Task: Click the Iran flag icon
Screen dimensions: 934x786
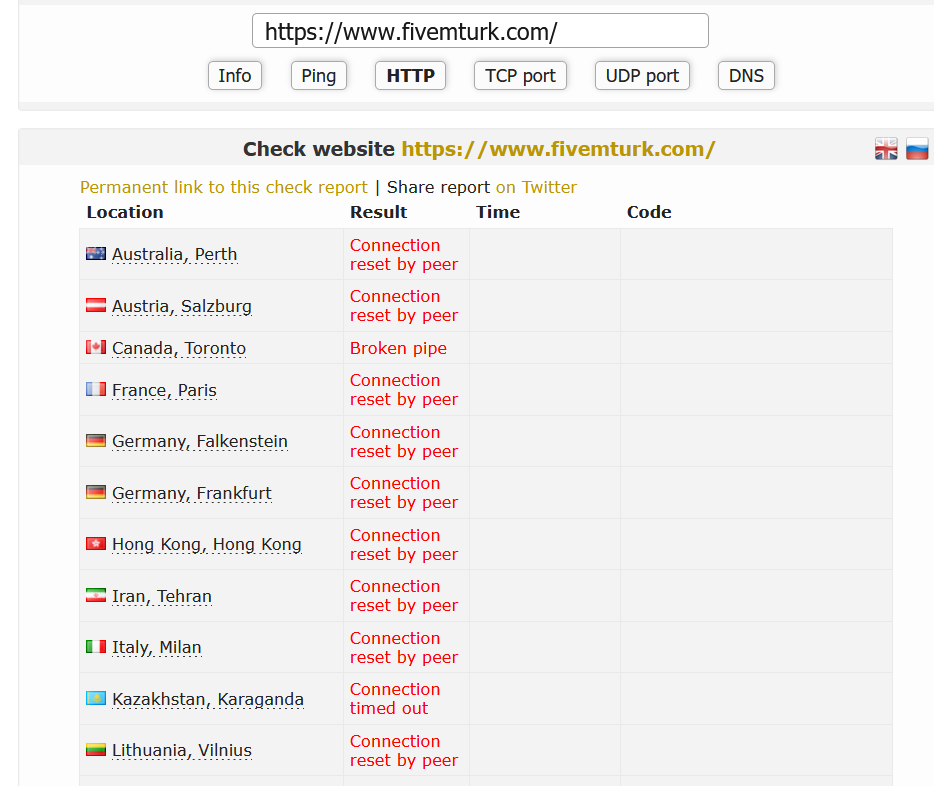Action: coord(96,595)
